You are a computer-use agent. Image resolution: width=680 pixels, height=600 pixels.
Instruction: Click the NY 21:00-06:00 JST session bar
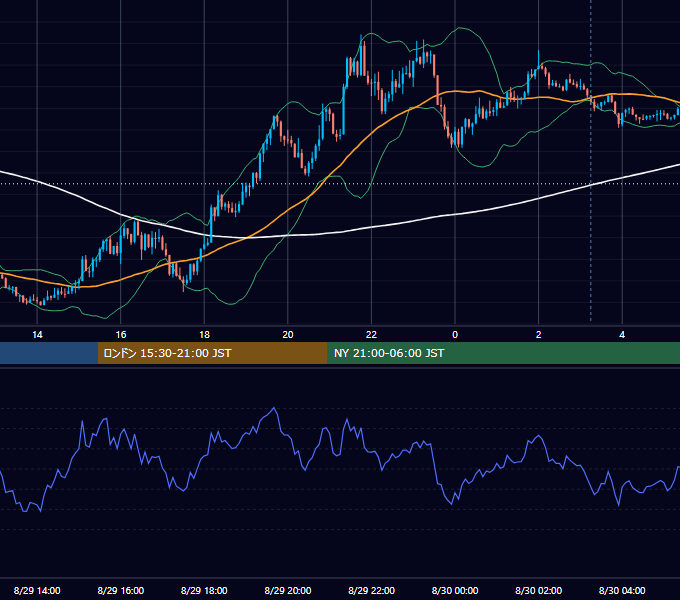click(x=503, y=353)
